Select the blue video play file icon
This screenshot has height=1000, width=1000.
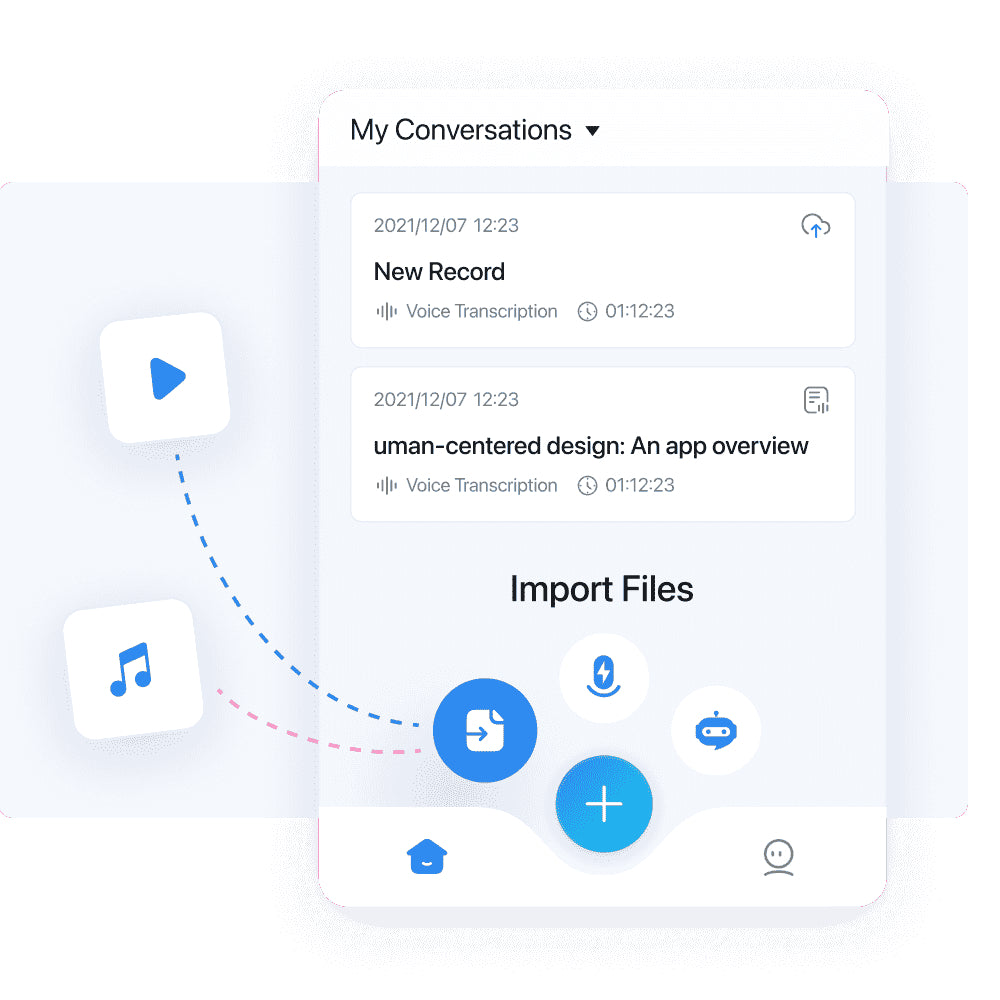pos(165,377)
